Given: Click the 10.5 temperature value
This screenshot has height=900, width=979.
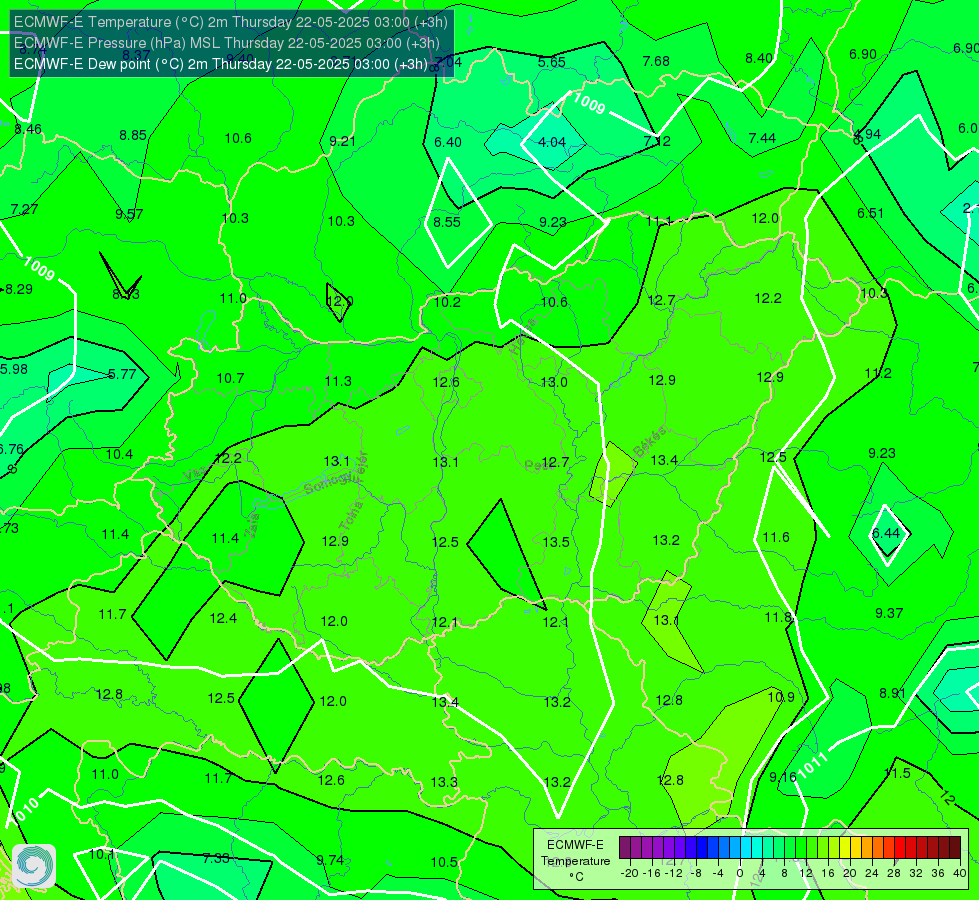Looking at the screenshot, I should 444,862.
